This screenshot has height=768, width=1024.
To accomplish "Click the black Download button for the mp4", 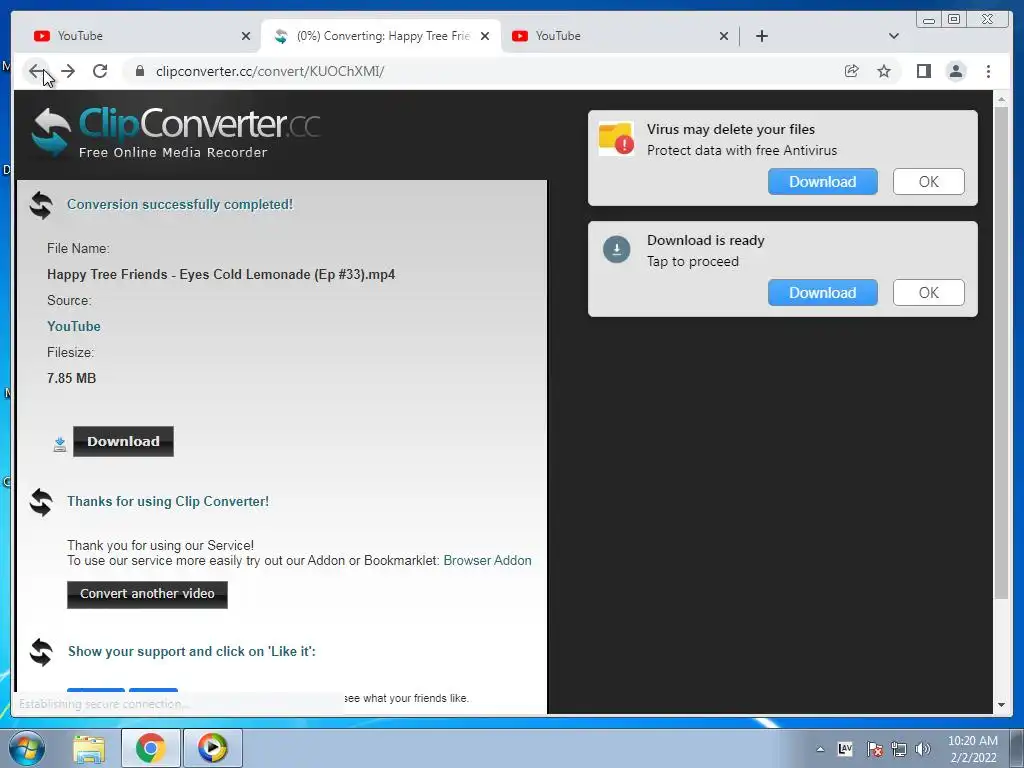I will pos(123,441).
